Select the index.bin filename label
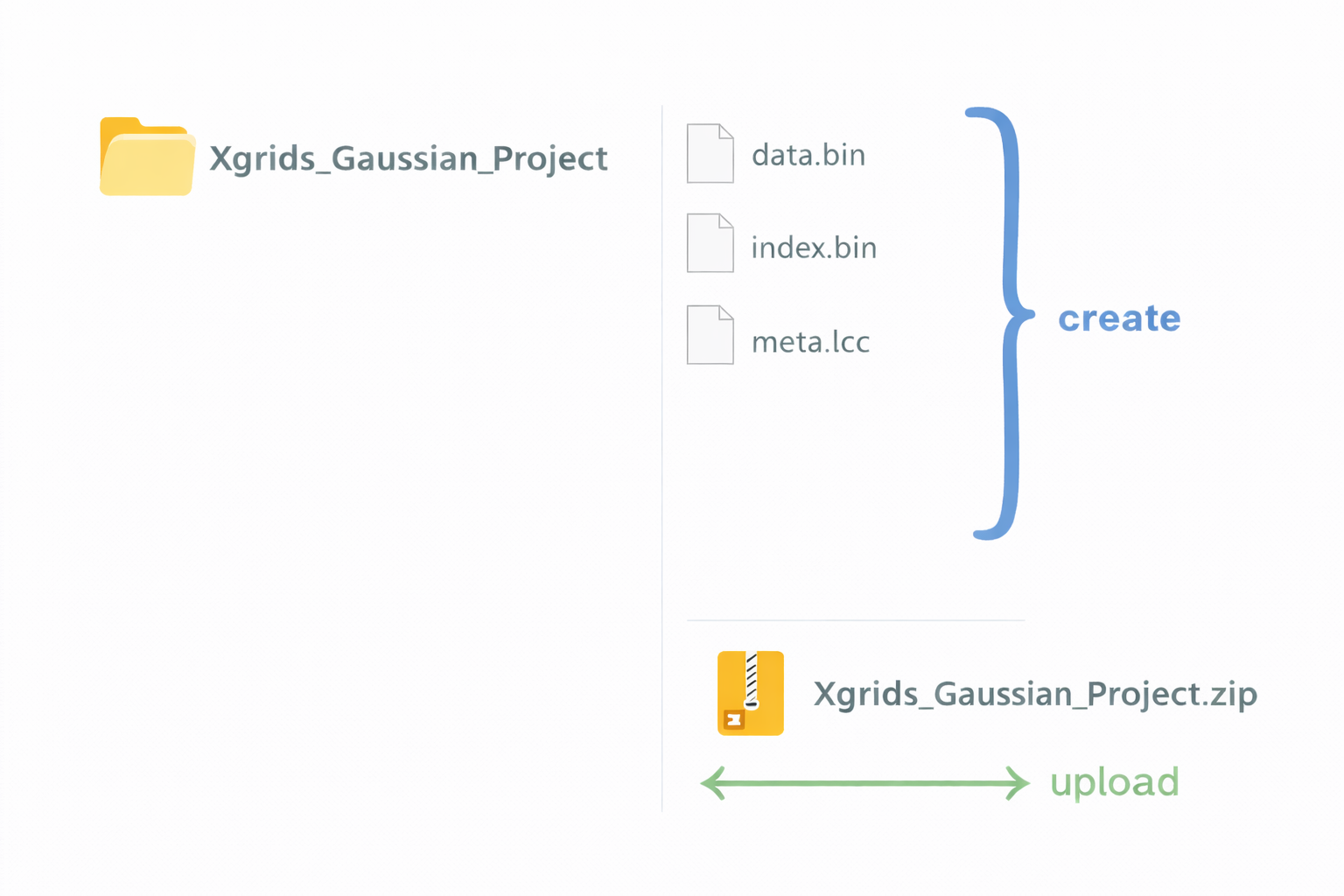The width and height of the screenshot is (1344, 896). click(814, 248)
